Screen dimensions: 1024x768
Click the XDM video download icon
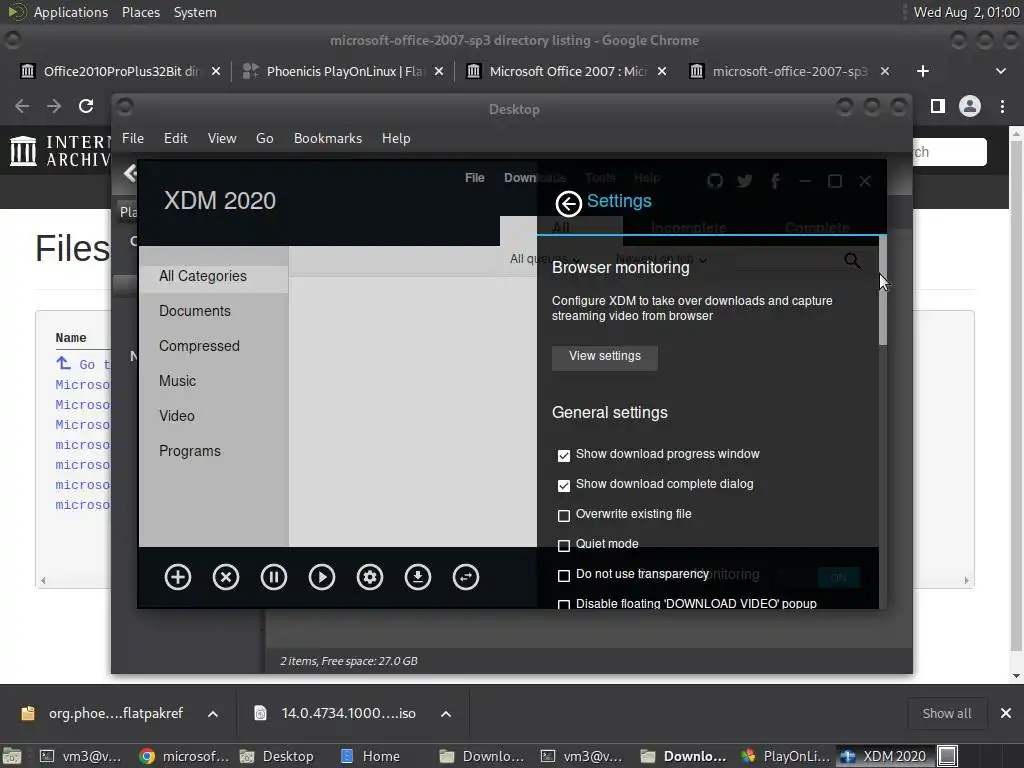pos(418,577)
